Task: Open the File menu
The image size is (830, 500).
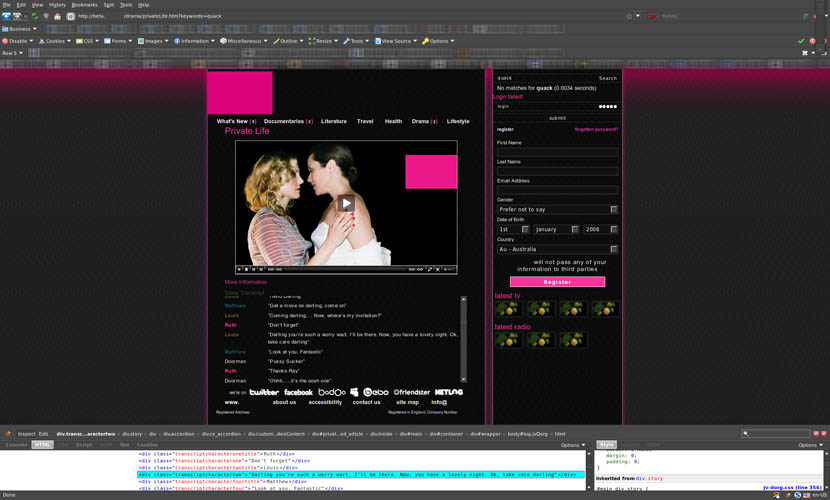Action: coord(6,5)
